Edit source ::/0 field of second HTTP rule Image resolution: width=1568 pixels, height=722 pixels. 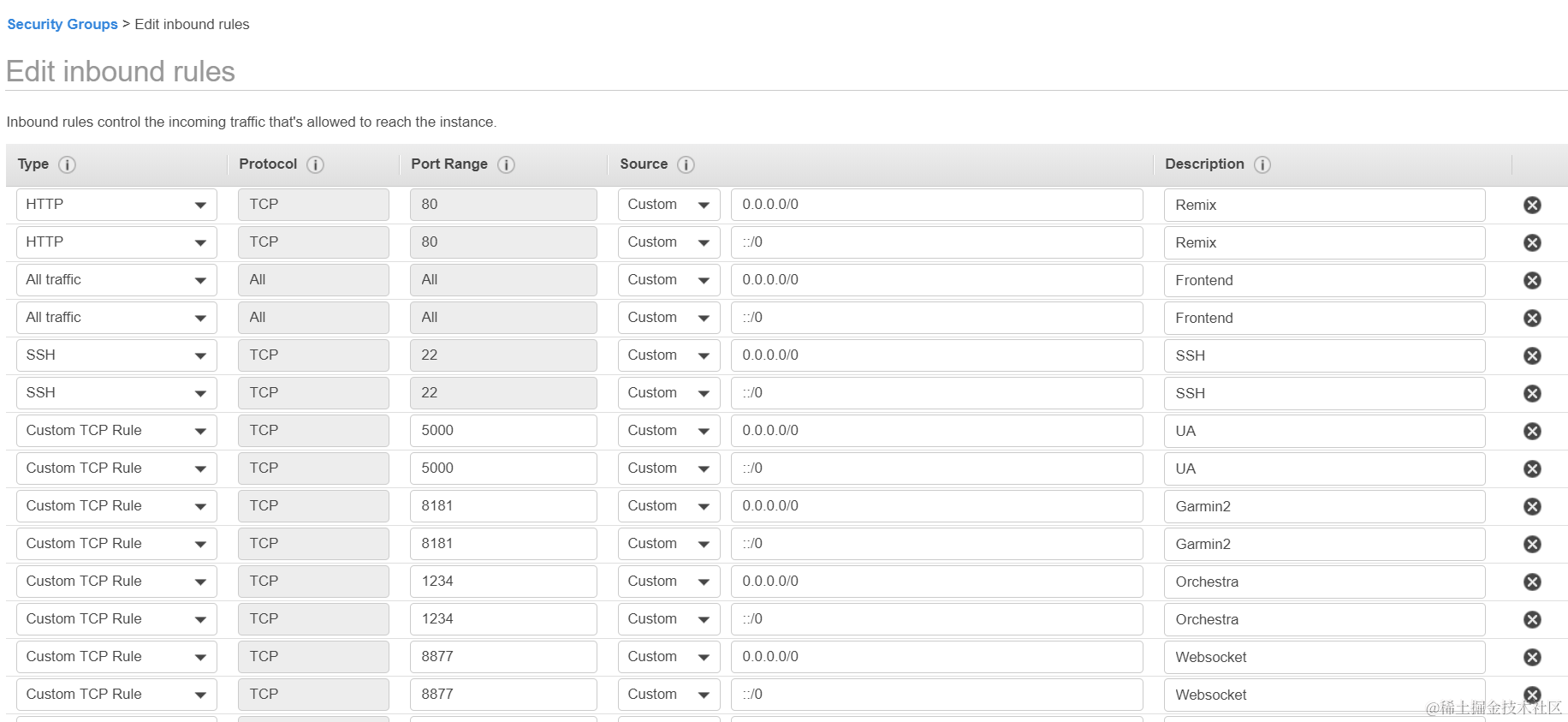(x=937, y=242)
